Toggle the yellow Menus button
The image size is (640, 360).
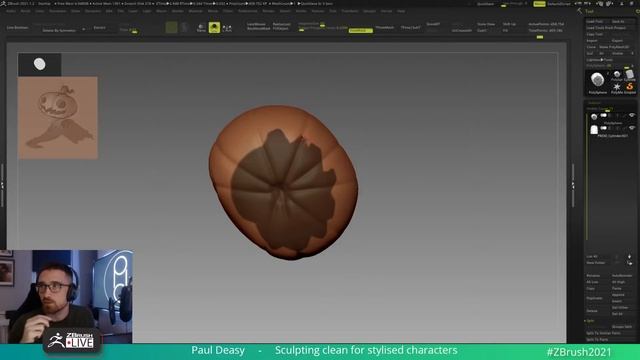539,4
